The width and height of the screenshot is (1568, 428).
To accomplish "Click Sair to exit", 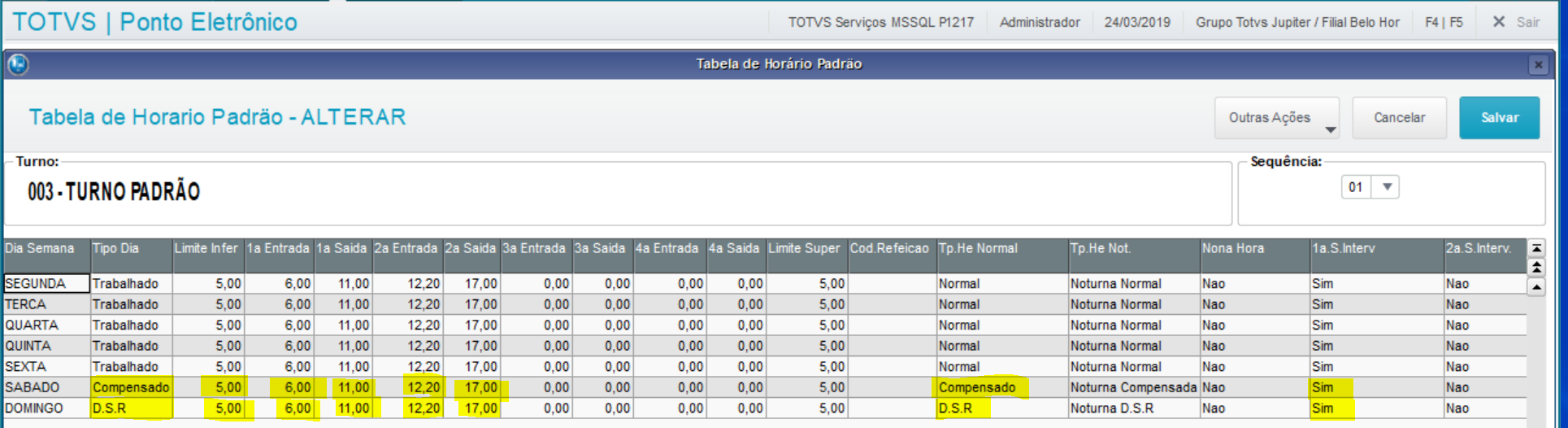I will pyautogui.click(x=1528, y=22).
